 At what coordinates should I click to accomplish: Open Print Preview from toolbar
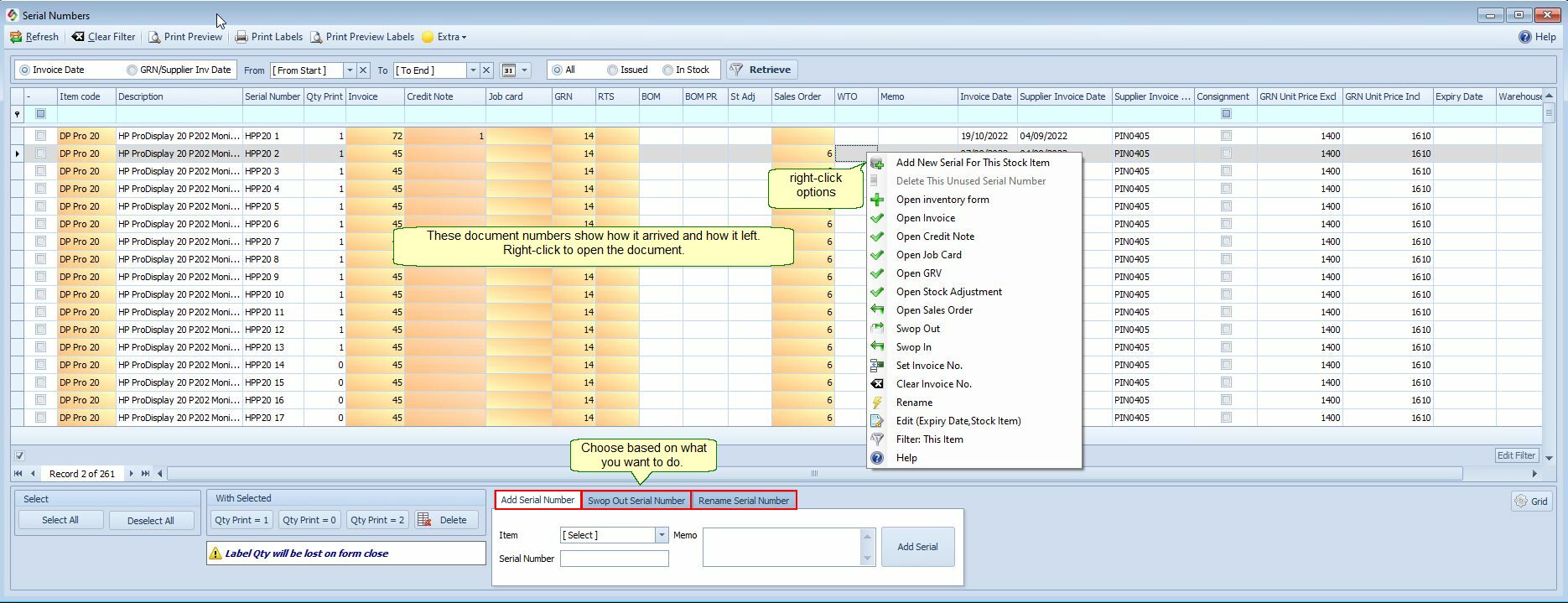(x=185, y=37)
